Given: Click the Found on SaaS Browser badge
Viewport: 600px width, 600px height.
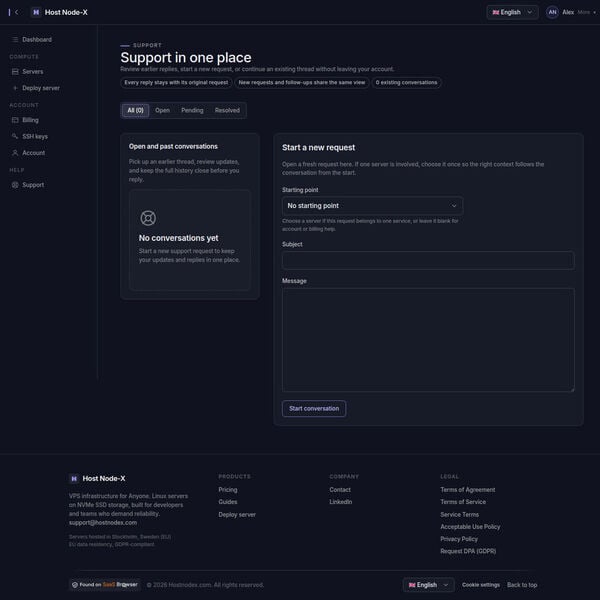Looking at the screenshot, I should [105, 585].
